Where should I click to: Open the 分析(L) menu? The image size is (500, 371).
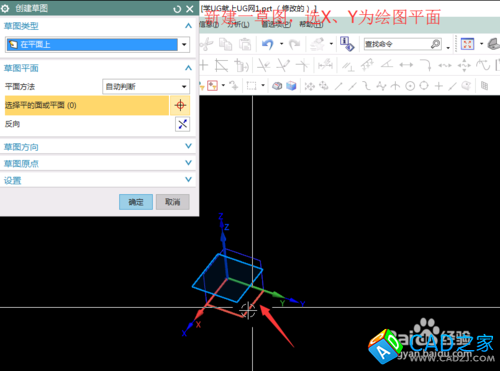click(238, 25)
